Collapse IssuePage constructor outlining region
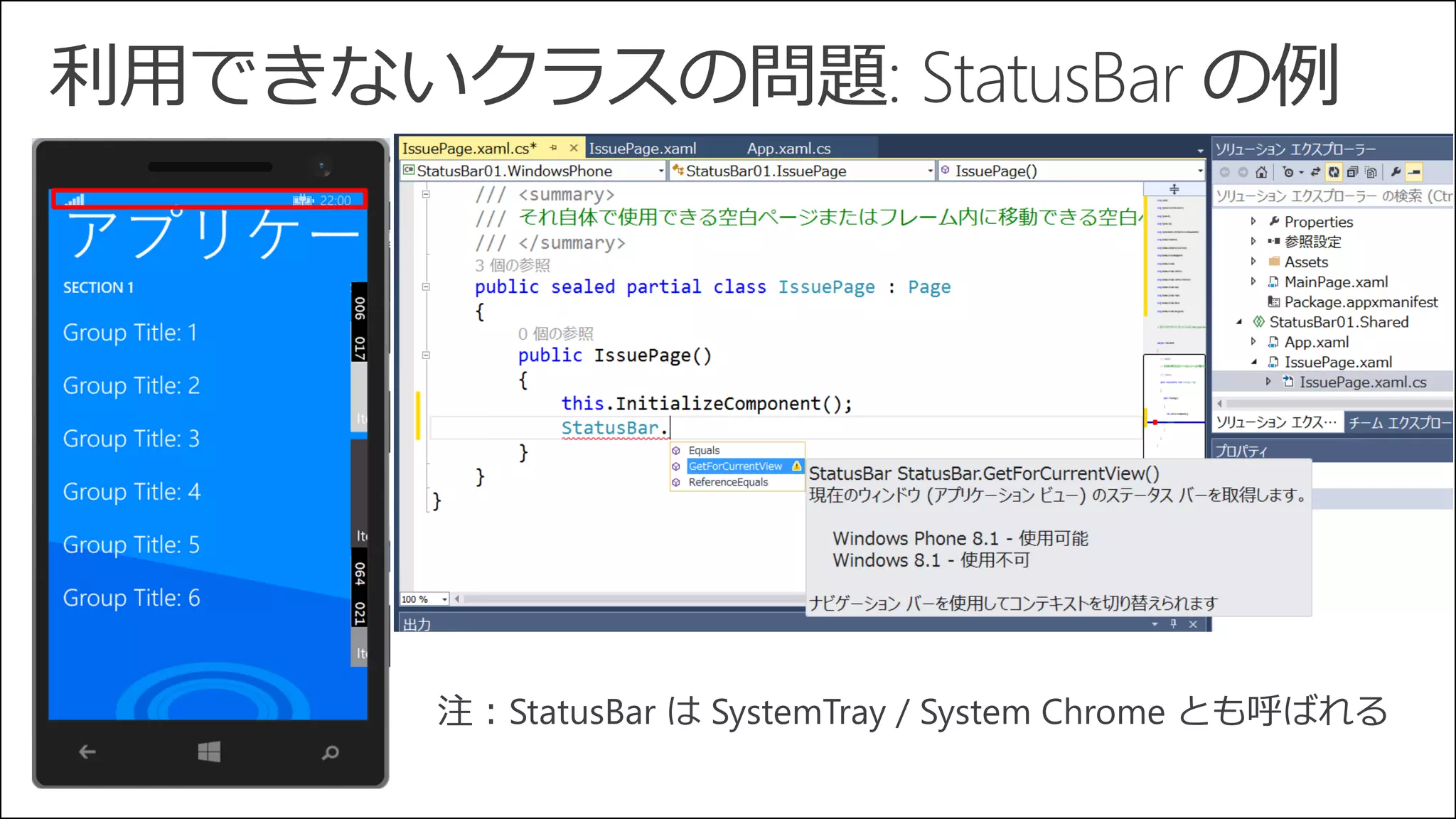1456x819 pixels. (x=426, y=355)
